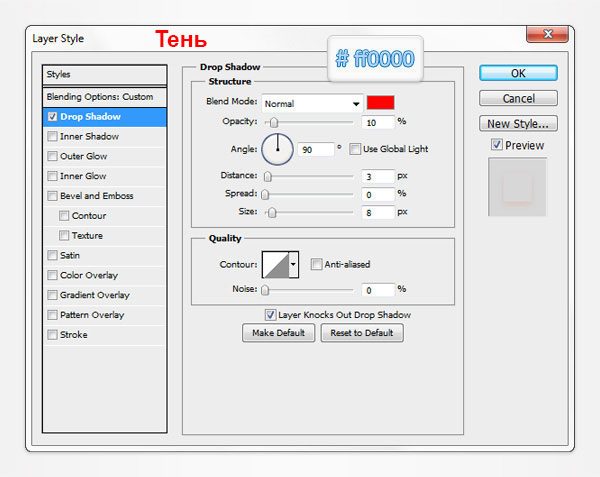600x477 pixels.
Task: Click the Noise slider handle
Action: click(265, 290)
